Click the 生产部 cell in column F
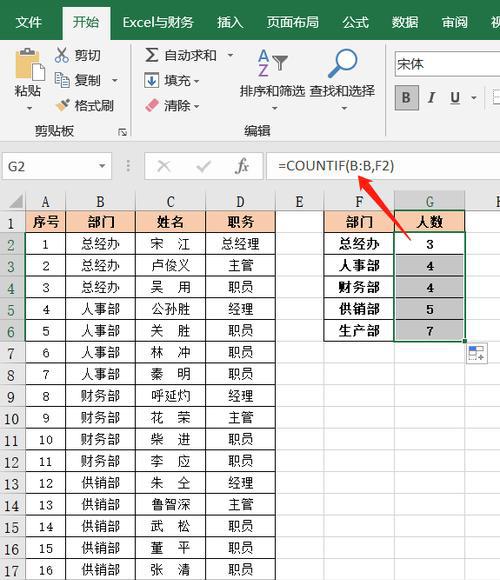Screen dimensions: 500x580 (359, 331)
